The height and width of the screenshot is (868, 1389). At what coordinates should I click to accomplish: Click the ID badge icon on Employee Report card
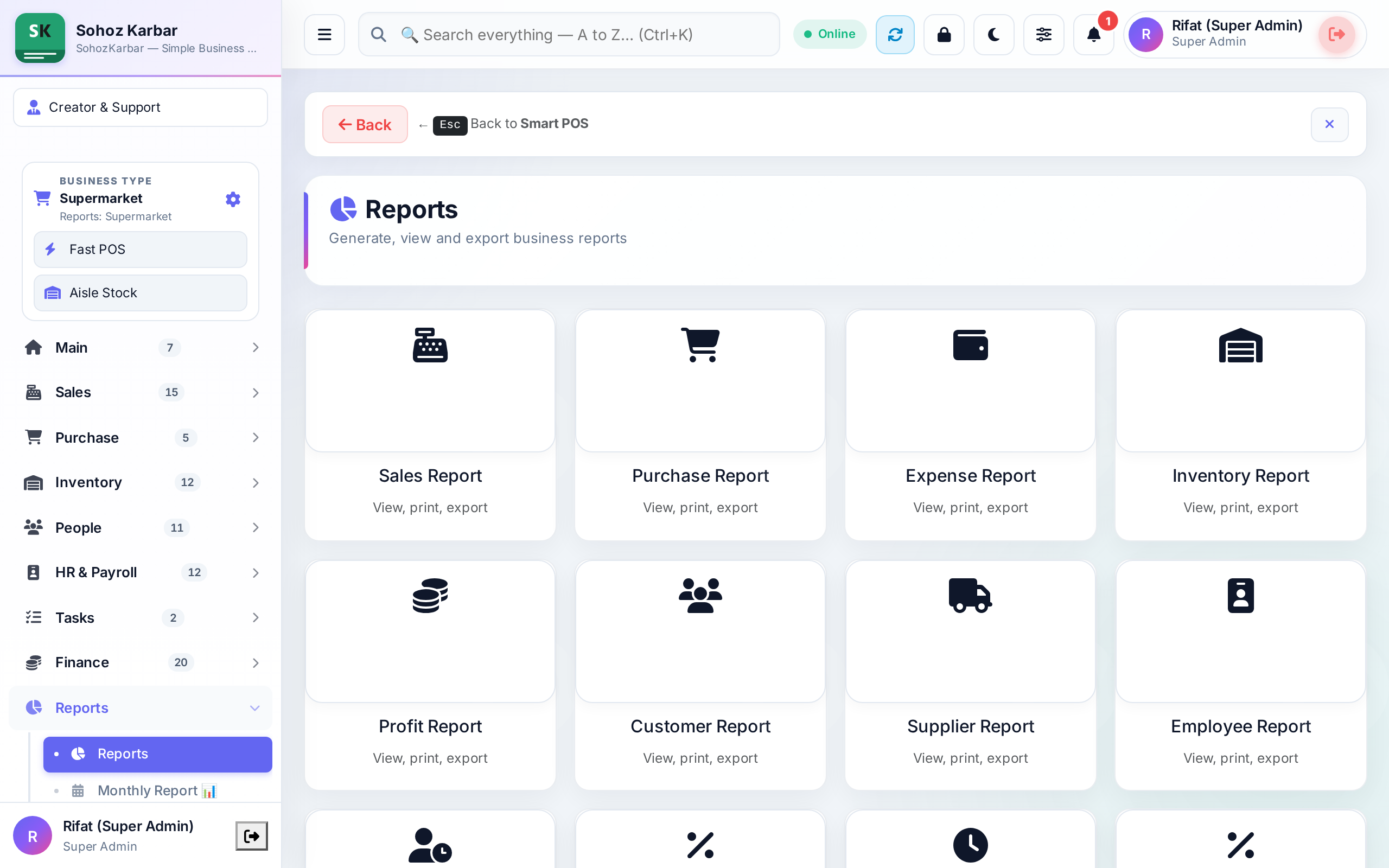tap(1240, 595)
